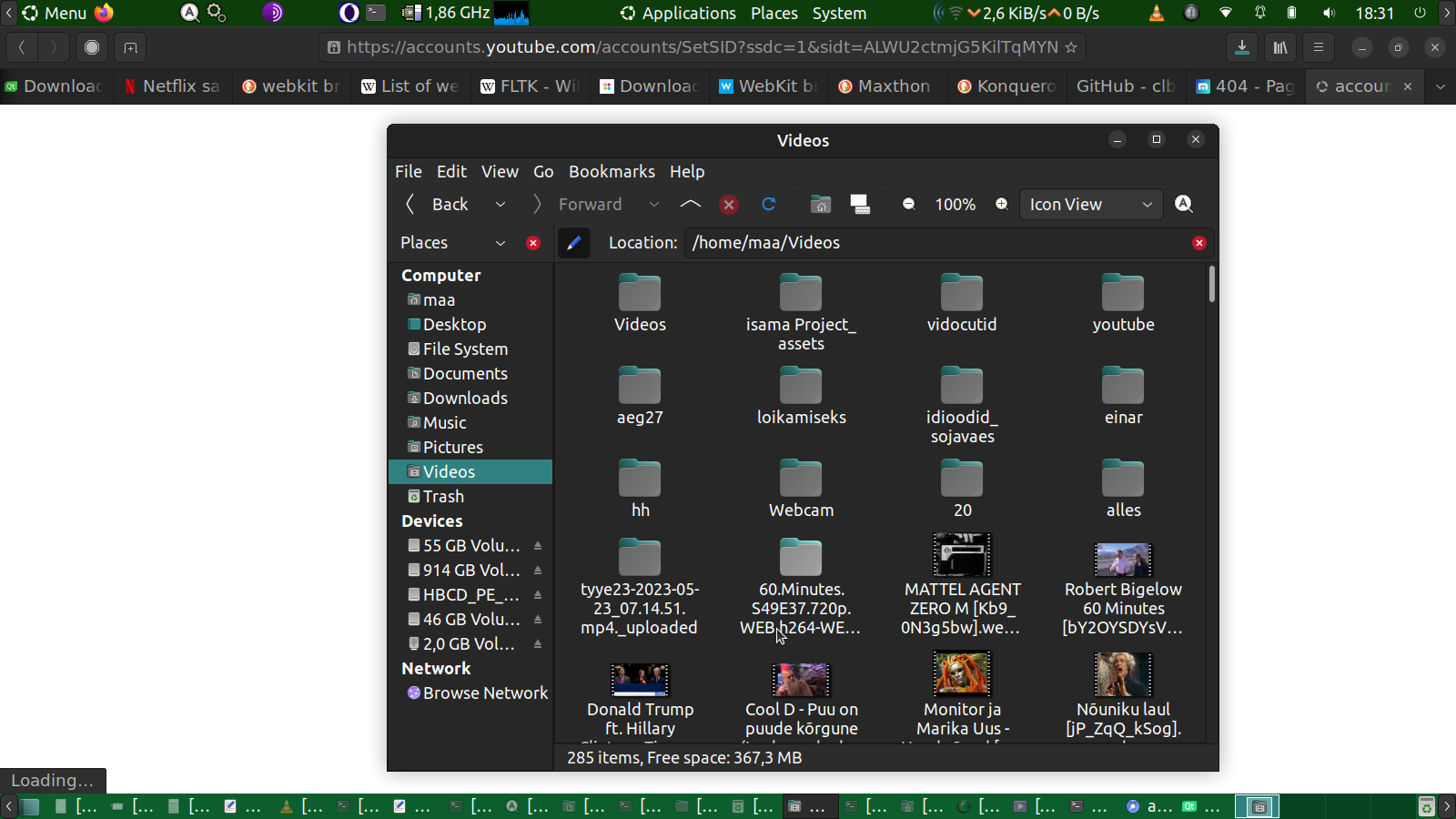
Task: Select the Nõuniku laul video thumbnail
Action: coord(1123,675)
